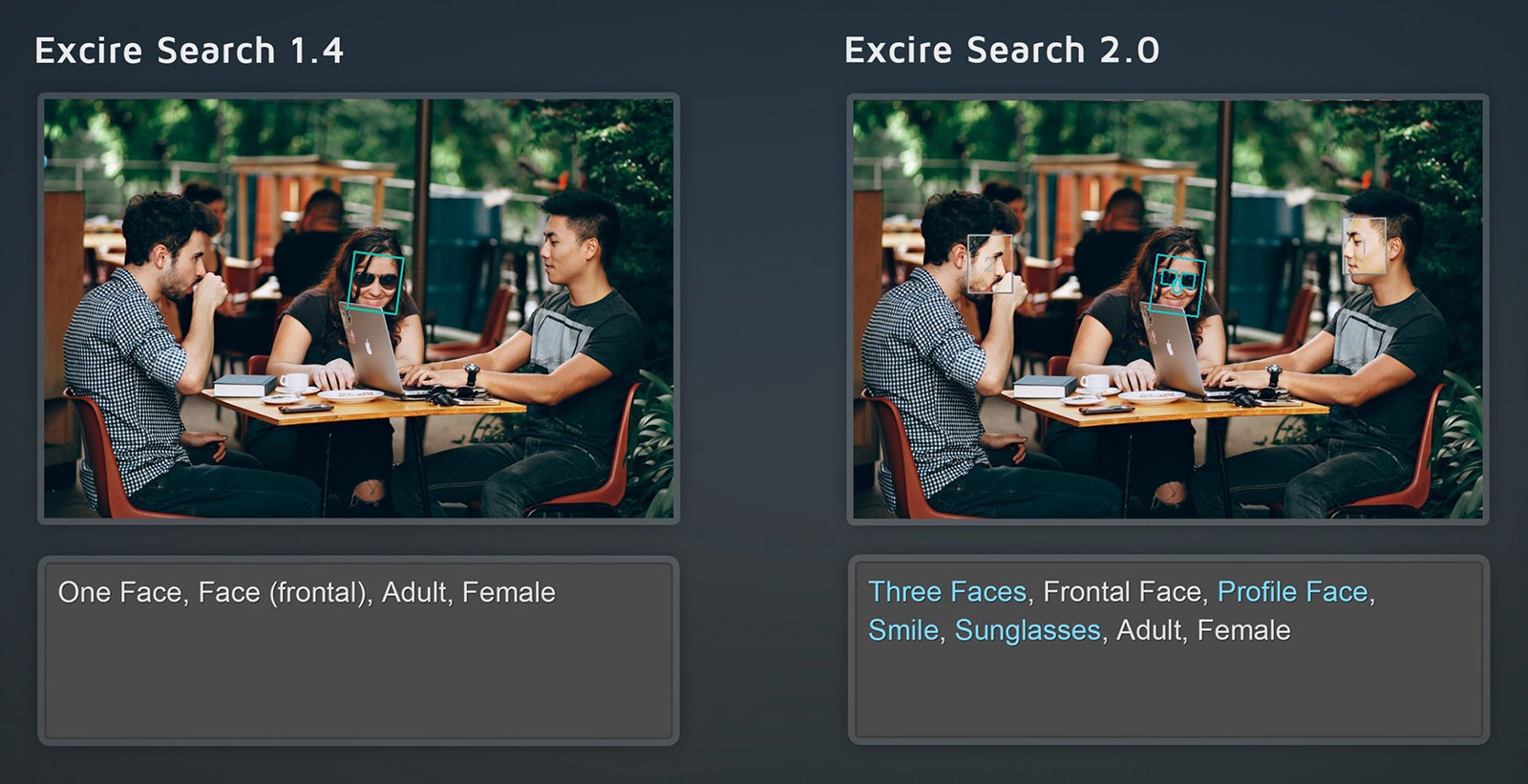Click the sunglasses face box in 2.0 photo

[1177, 286]
